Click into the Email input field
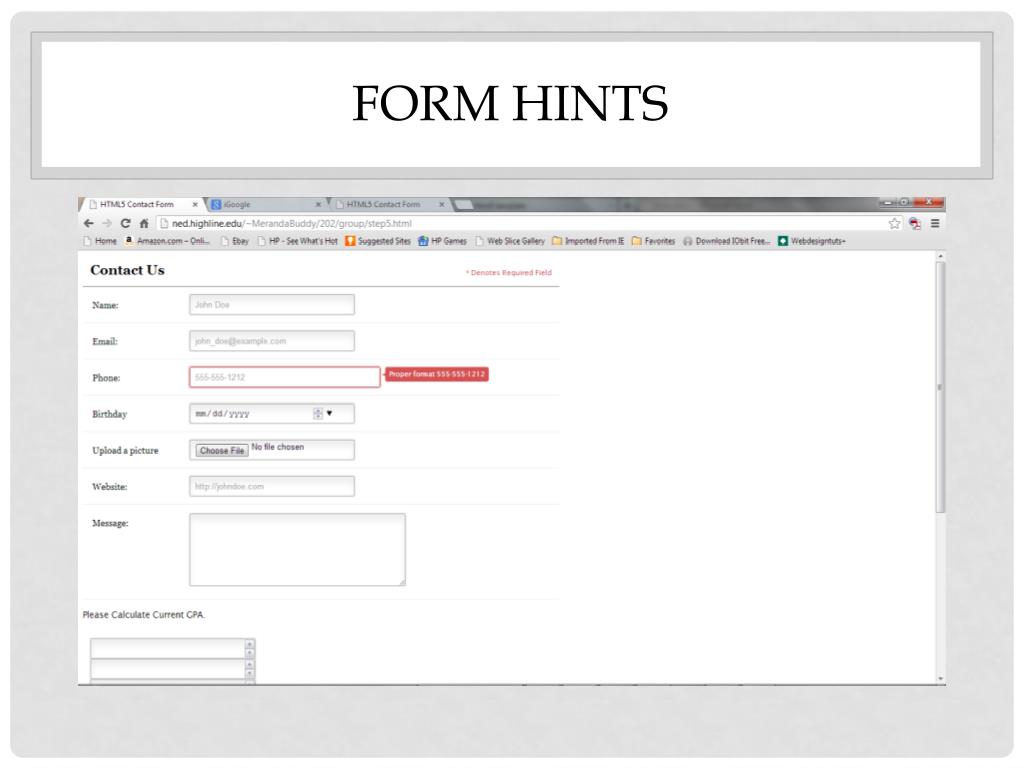The width and height of the screenshot is (1024, 768). coord(272,341)
